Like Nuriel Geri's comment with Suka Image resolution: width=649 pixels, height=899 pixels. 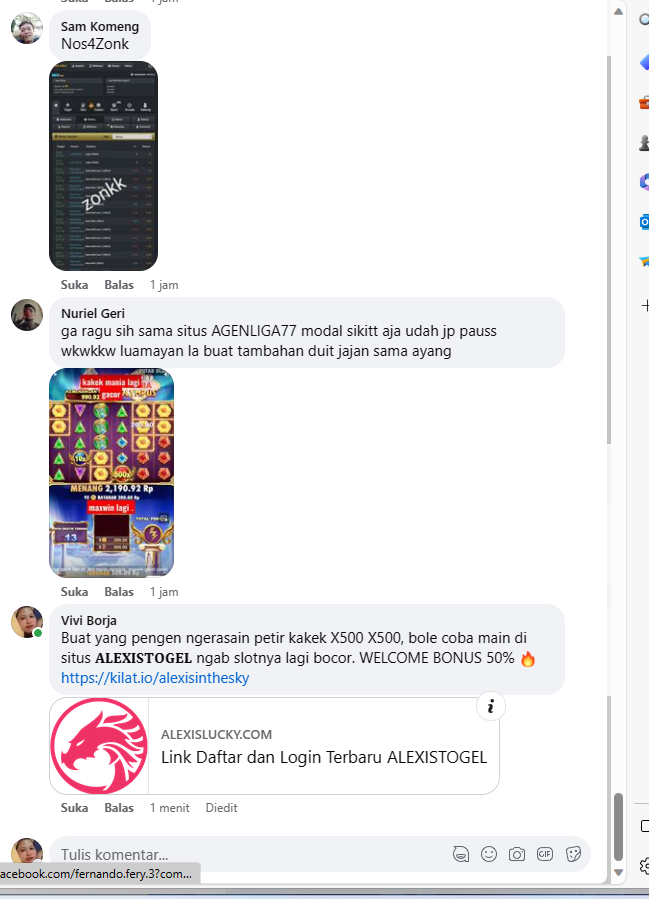tap(75, 592)
